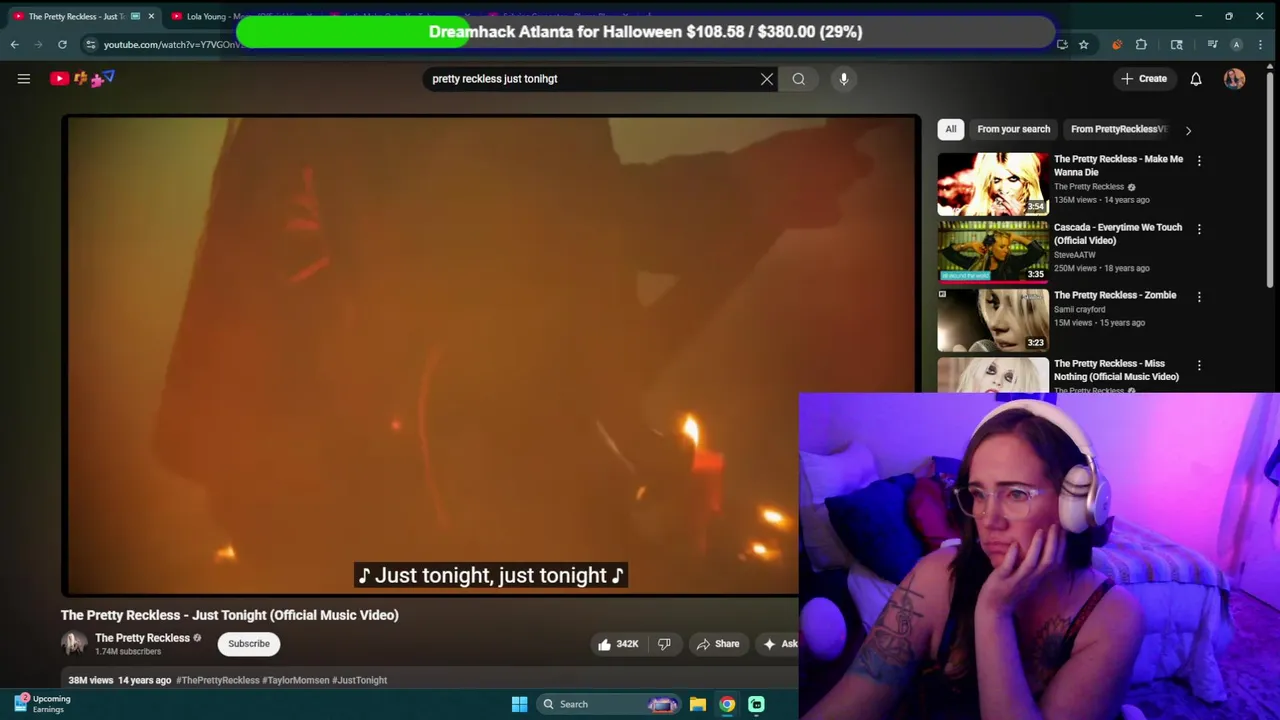The image size is (1280, 720).
Task: Select the From PrettyRecklessVEVO chip
Action: (1118, 129)
